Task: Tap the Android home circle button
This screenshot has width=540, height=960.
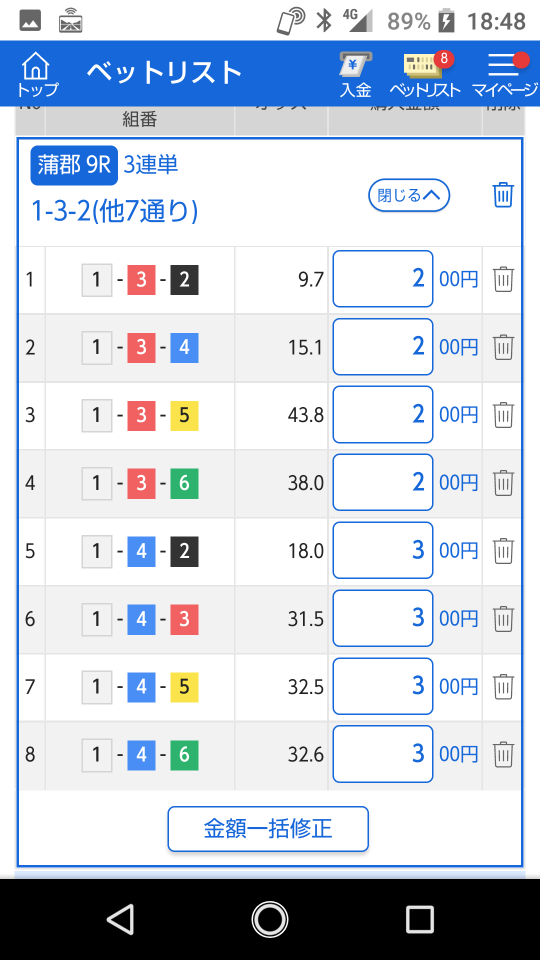Action: (x=269, y=919)
